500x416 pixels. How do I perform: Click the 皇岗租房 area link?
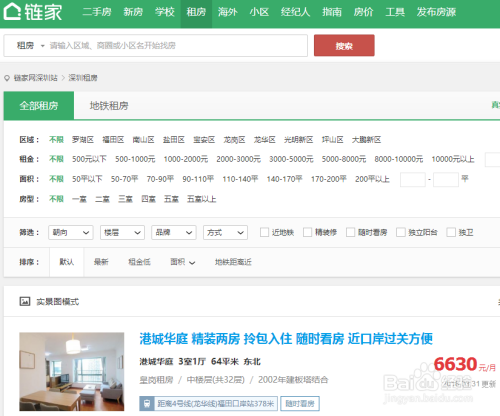coord(156,380)
